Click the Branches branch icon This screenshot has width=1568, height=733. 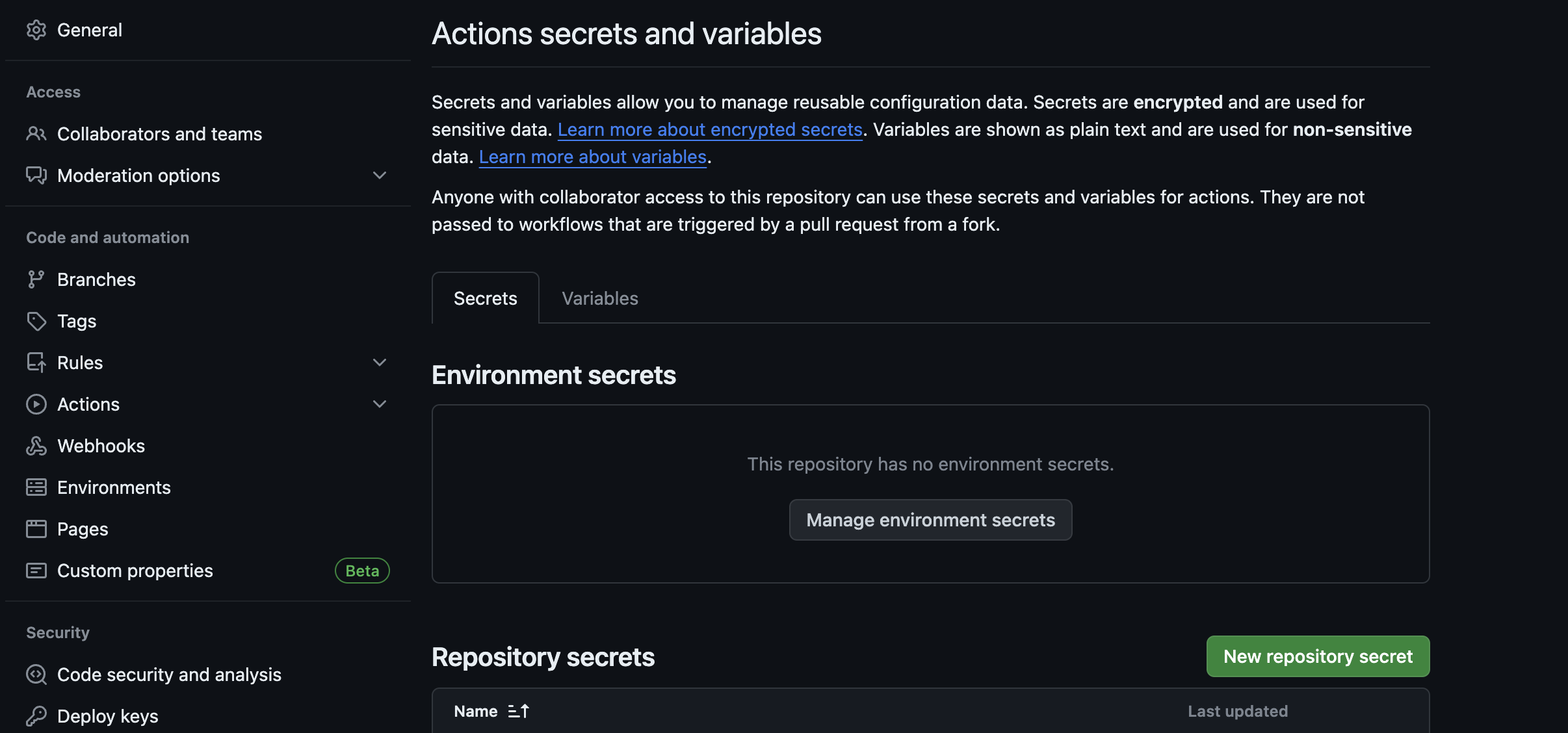(x=37, y=279)
